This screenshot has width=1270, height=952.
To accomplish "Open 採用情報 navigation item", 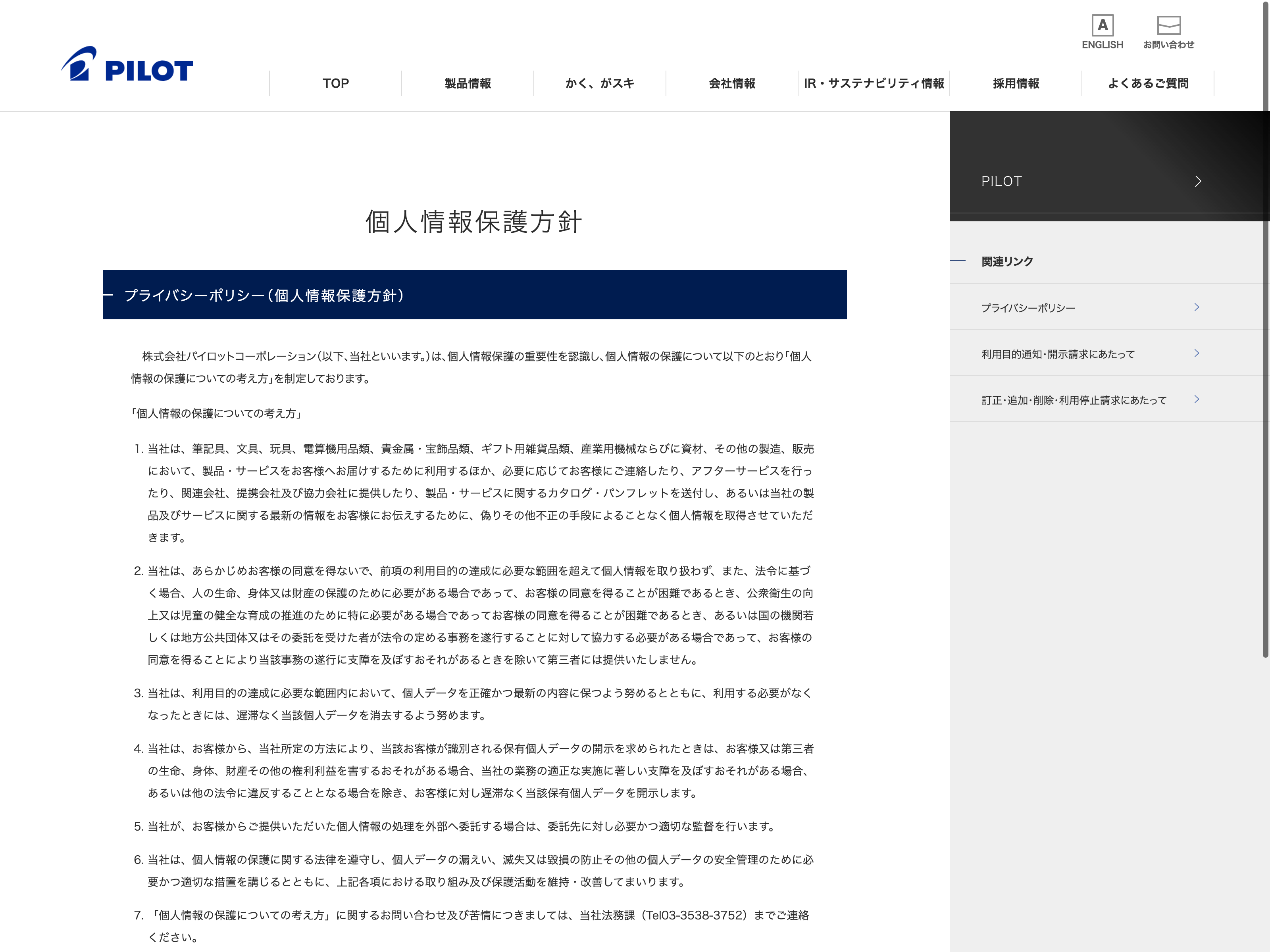I will pos(1016,83).
